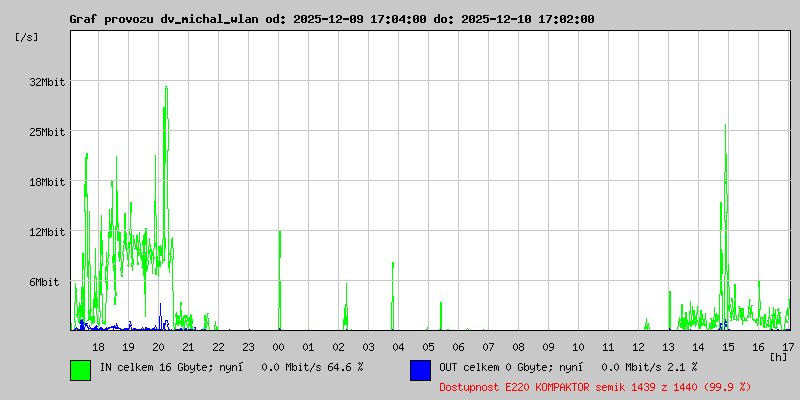This screenshot has height=400, width=800.
Task: Click the green spike just before hour 04
Action: tap(393, 296)
